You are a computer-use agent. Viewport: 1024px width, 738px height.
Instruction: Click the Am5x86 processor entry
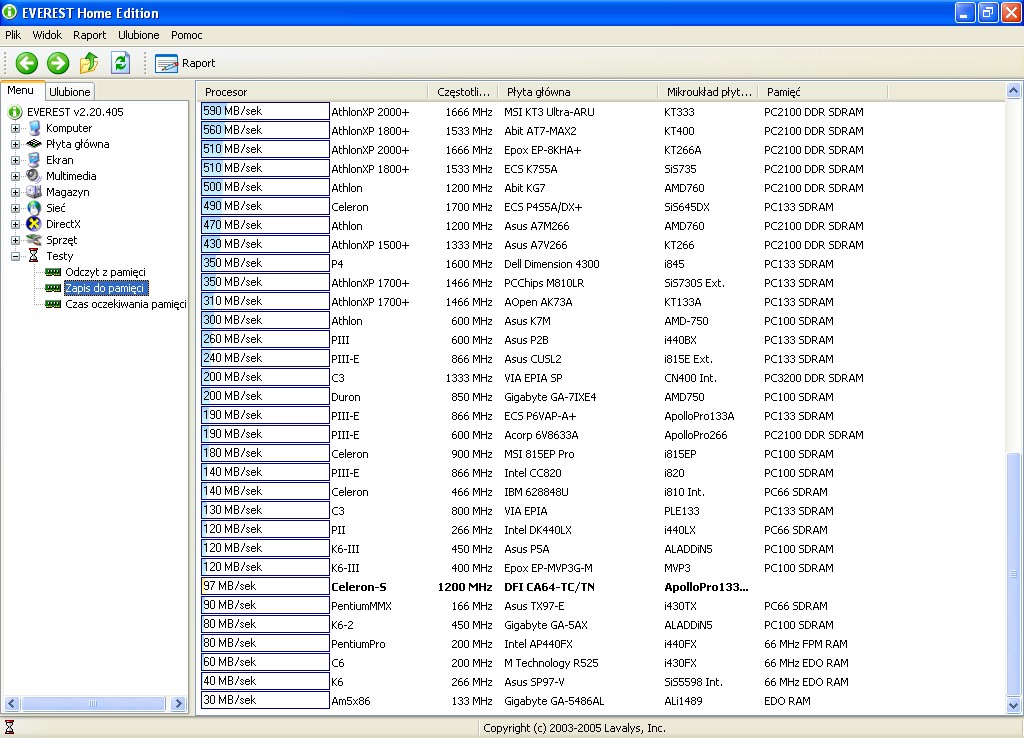351,701
